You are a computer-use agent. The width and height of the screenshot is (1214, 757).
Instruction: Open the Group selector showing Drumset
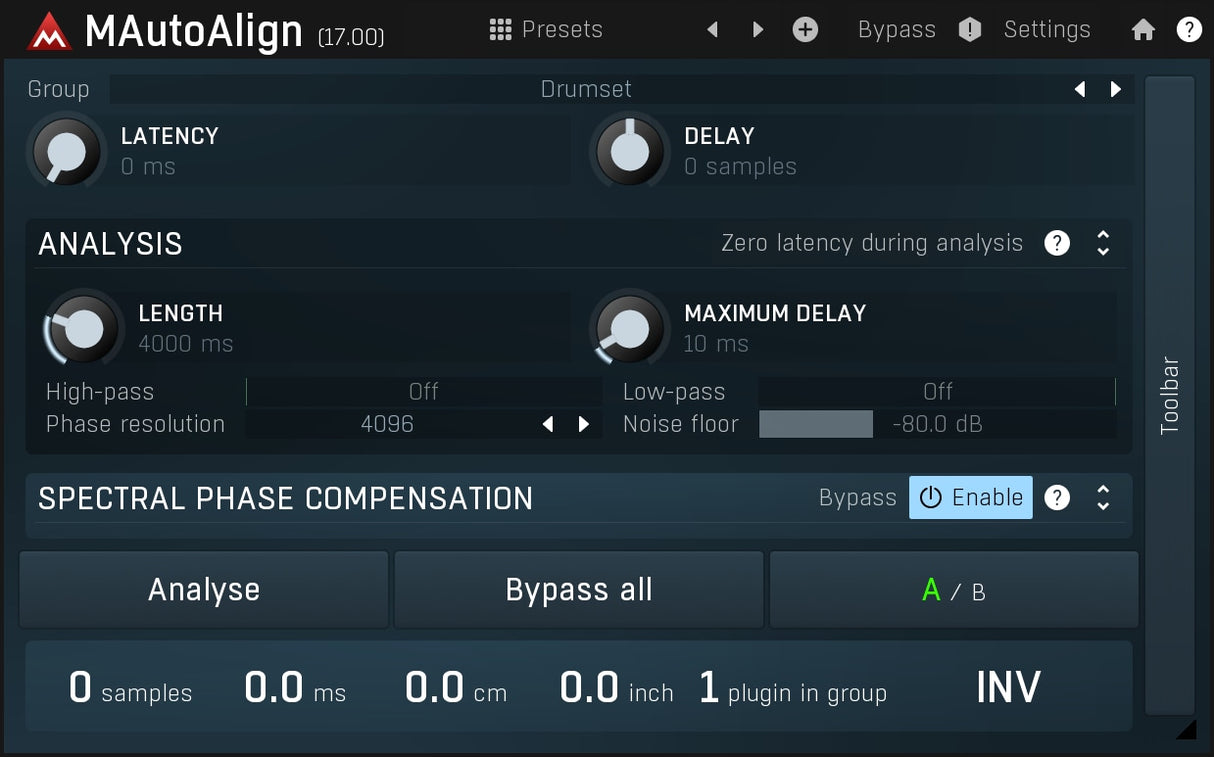point(586,89)
